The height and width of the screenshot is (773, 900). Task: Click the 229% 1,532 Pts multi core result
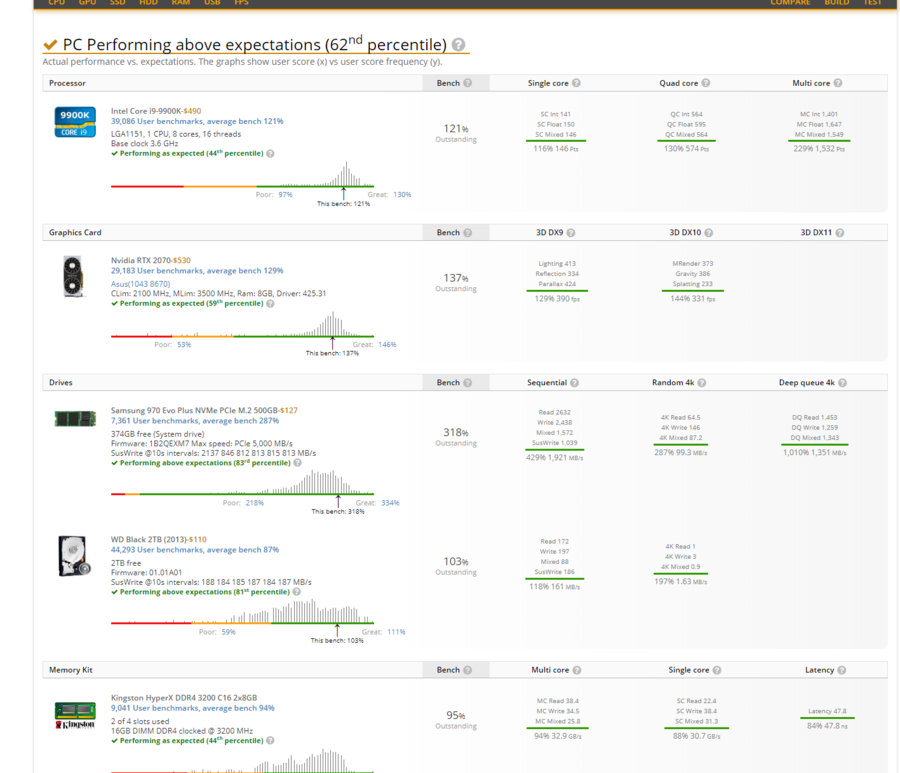click(x=819, y=149)
